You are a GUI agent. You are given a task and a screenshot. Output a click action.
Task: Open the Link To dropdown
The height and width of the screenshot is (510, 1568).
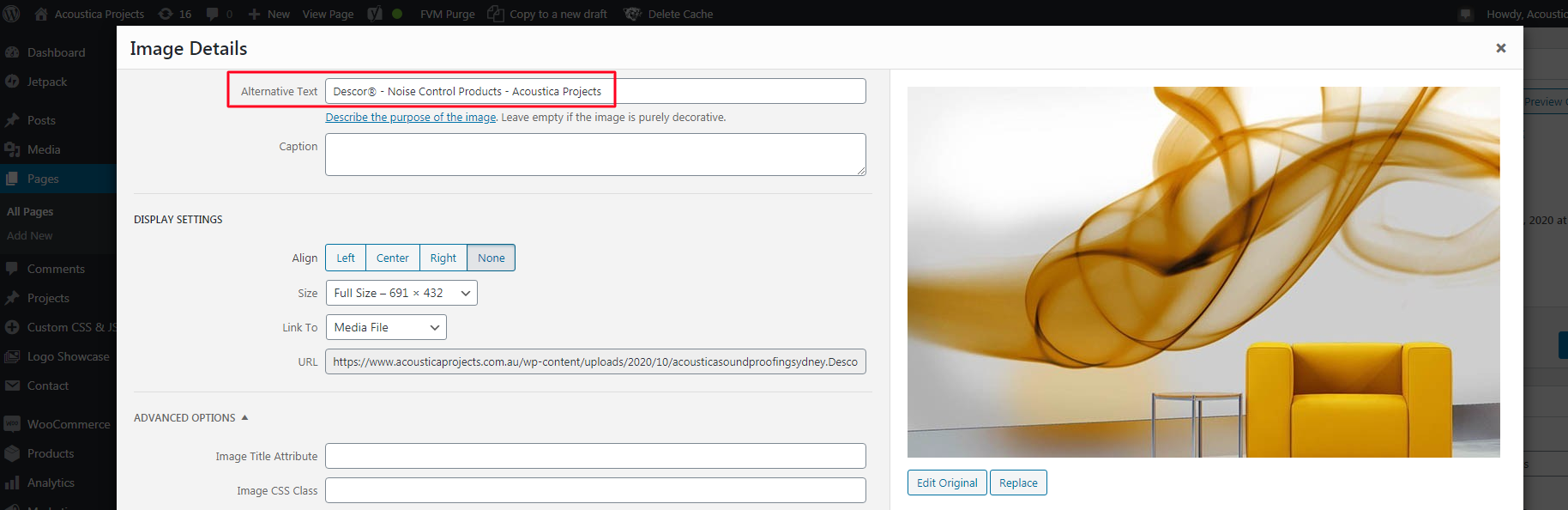click(x=385, y=327)
